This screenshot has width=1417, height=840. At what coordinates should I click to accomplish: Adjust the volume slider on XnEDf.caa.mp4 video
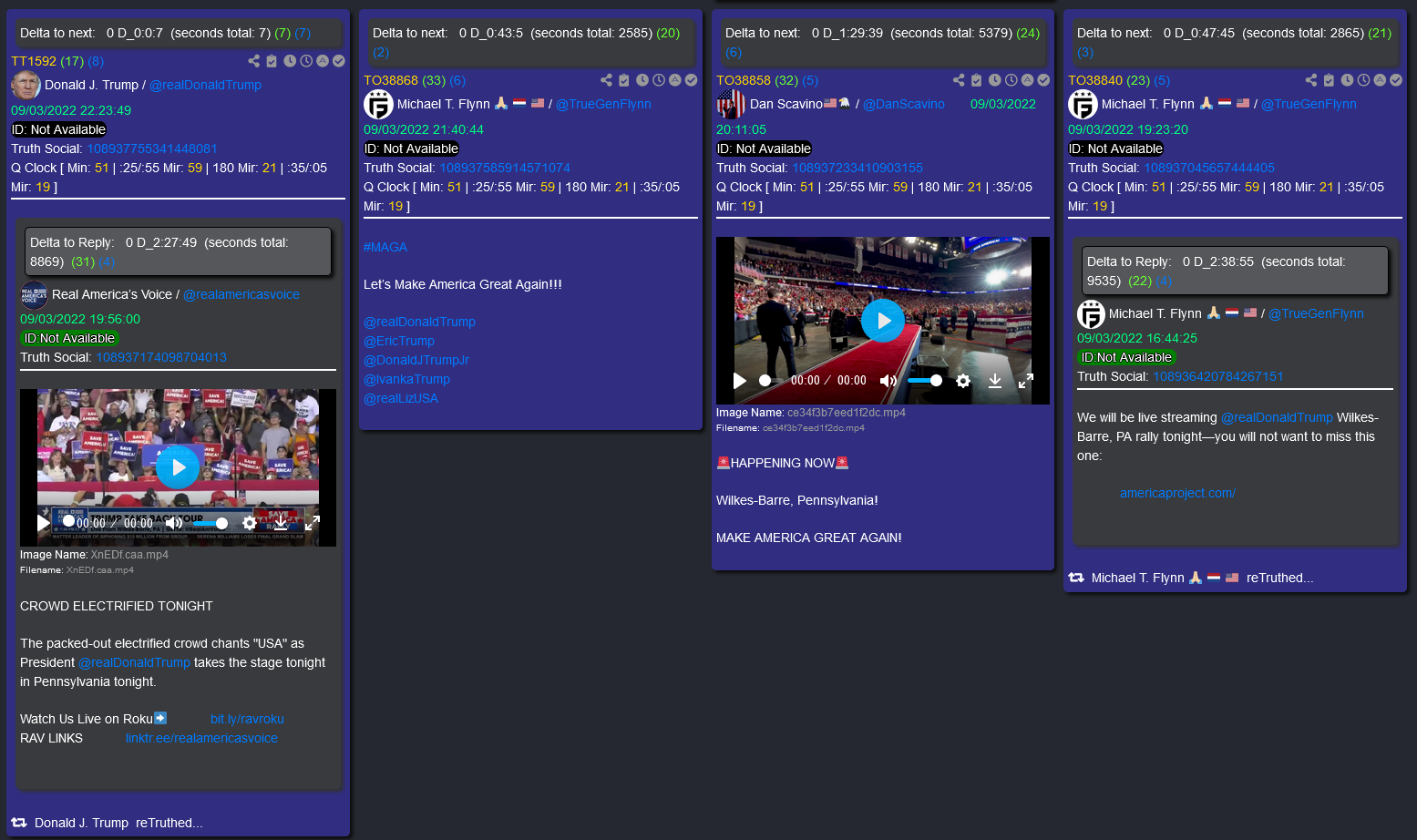tap(209, 523)
